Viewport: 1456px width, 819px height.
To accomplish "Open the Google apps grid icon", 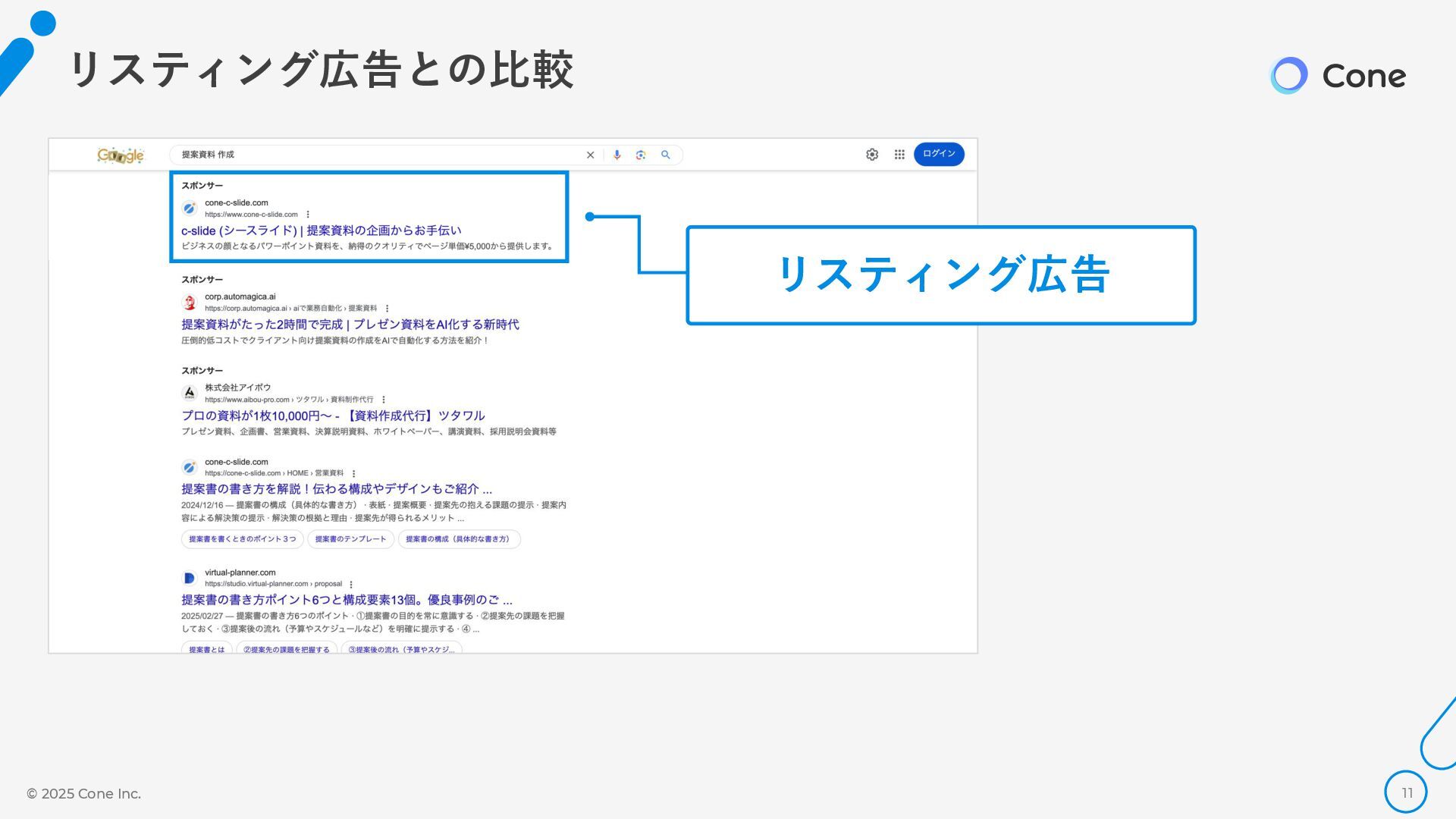I will tap(899, 155).
